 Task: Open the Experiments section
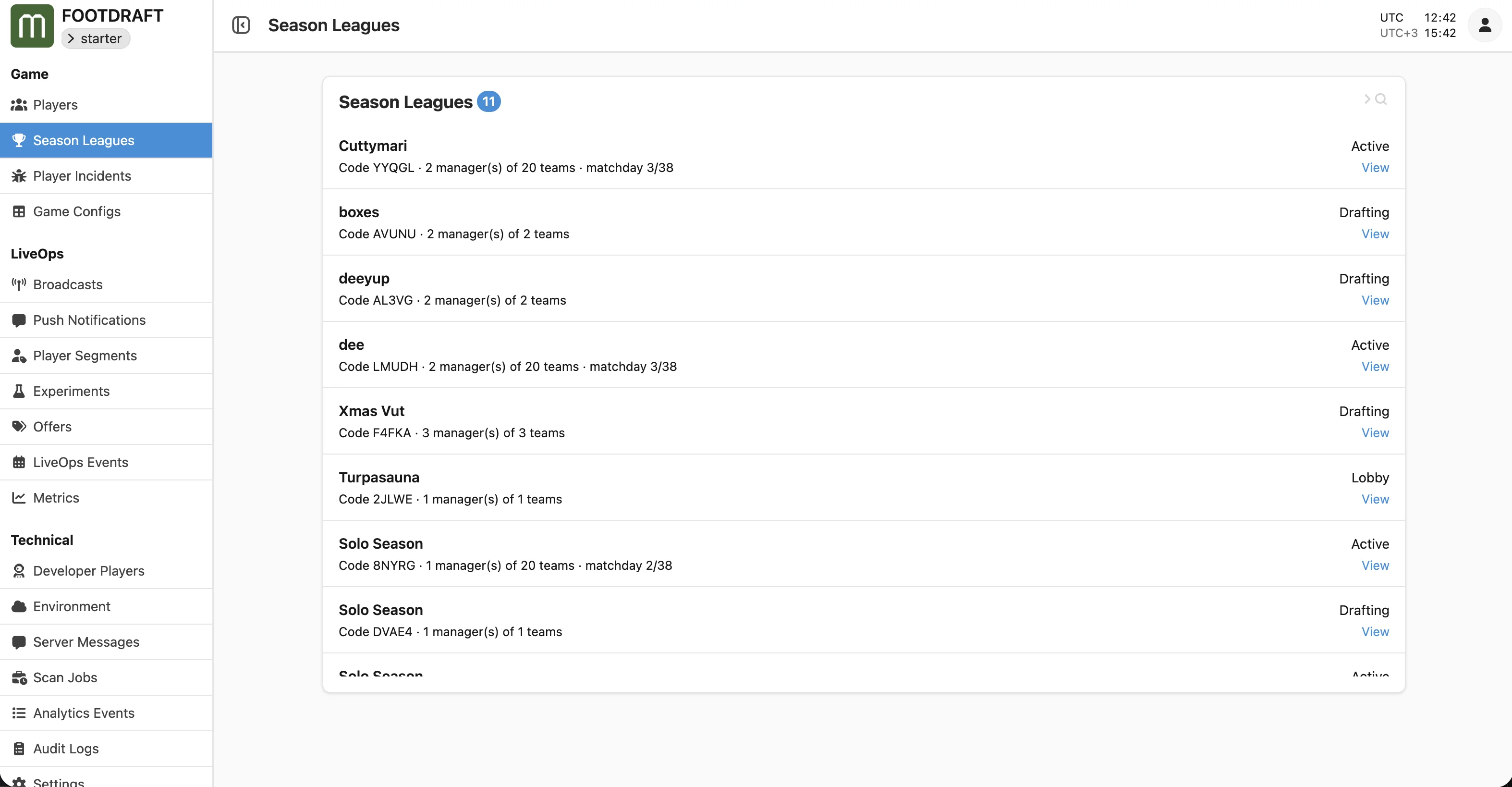106,391
